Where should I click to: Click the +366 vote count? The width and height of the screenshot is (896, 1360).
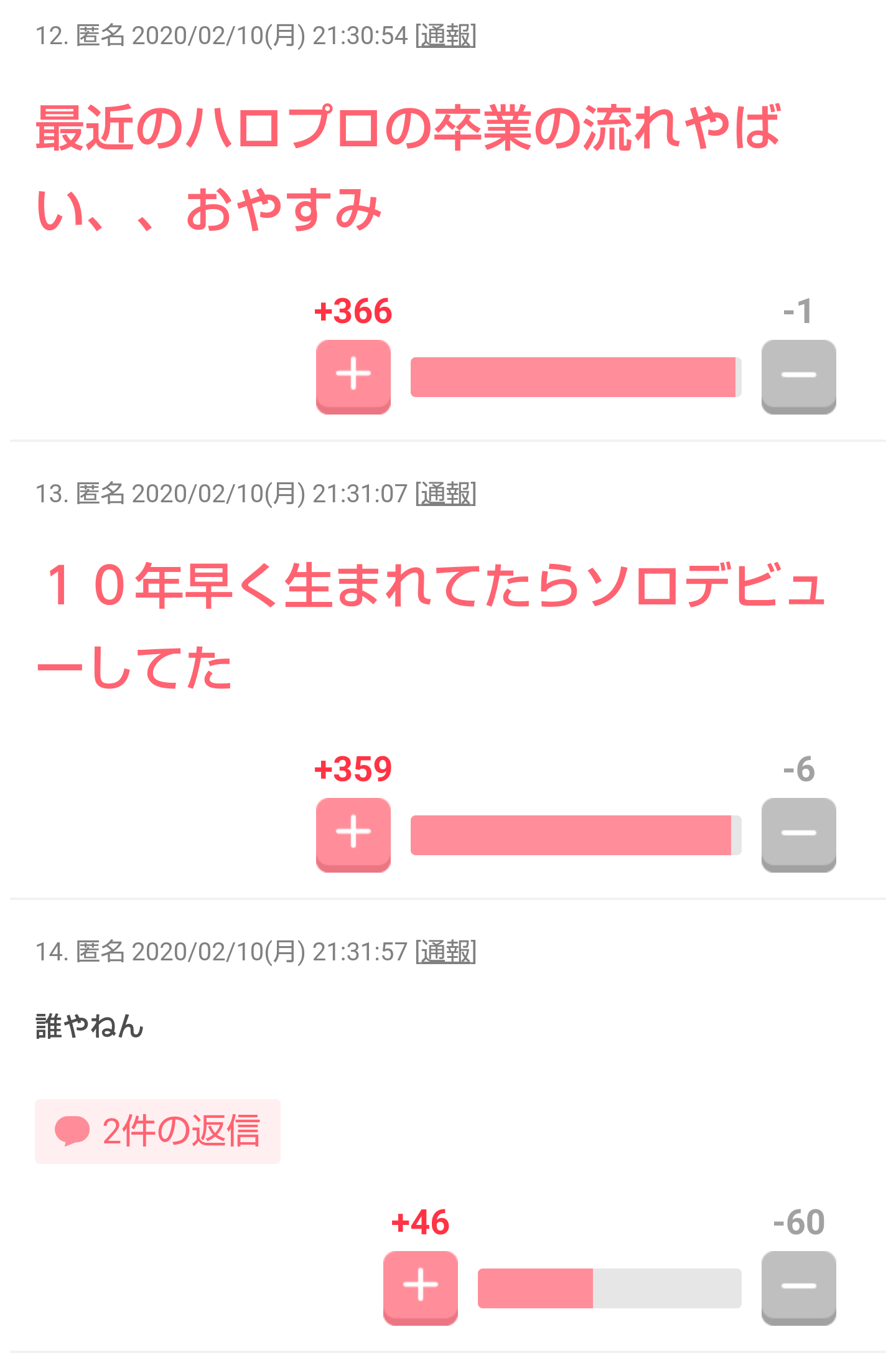[x=353, y=311]
